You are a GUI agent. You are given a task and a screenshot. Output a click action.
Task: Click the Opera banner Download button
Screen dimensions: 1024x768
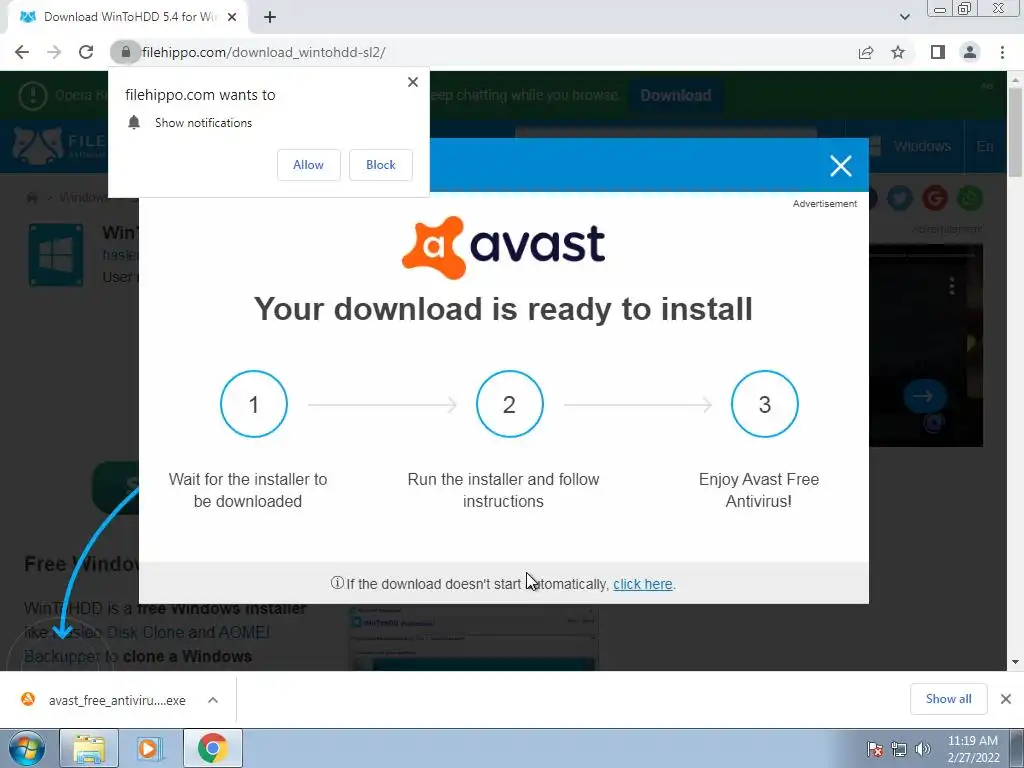[675, 95]
